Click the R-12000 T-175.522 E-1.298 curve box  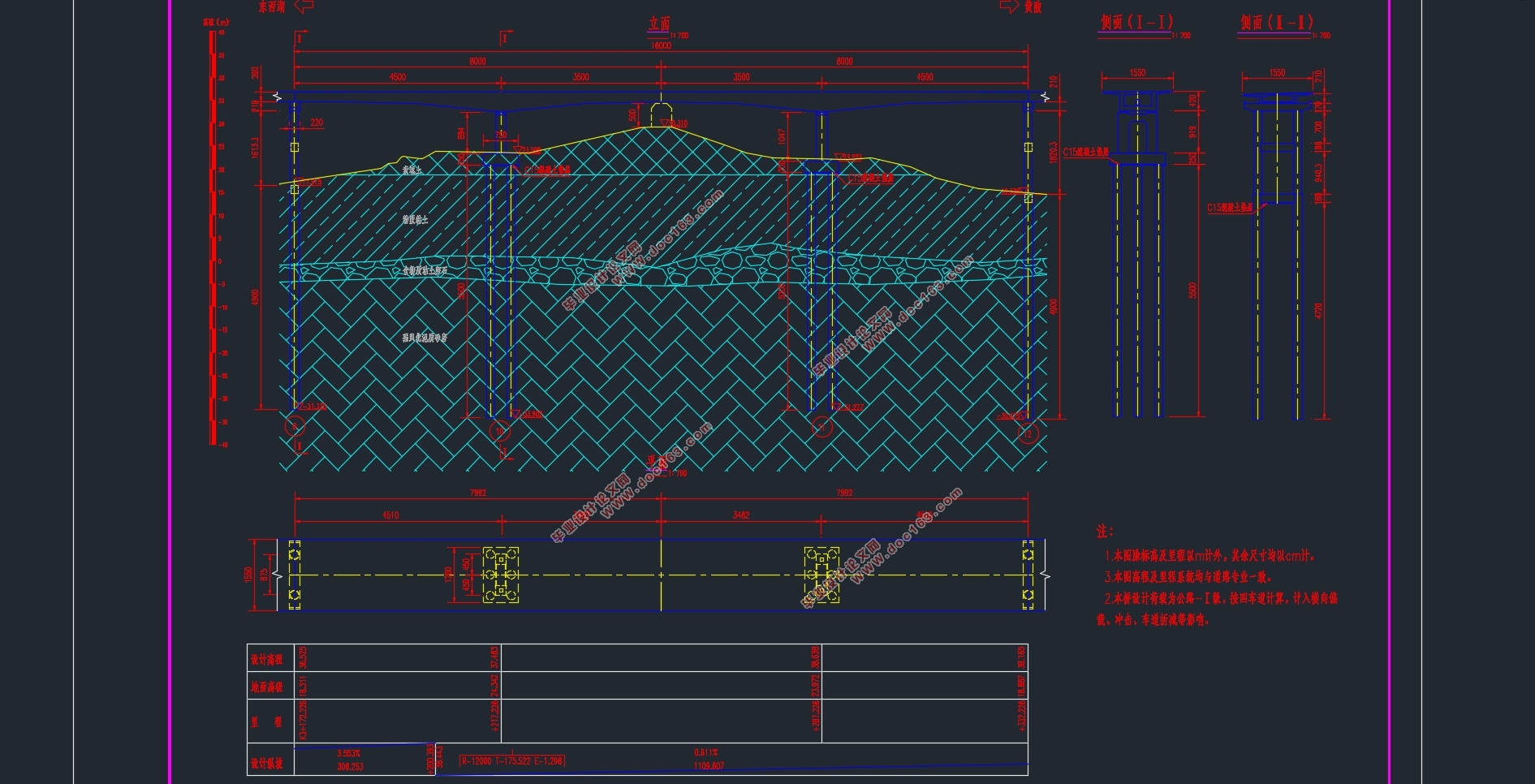tap(512, 760)
